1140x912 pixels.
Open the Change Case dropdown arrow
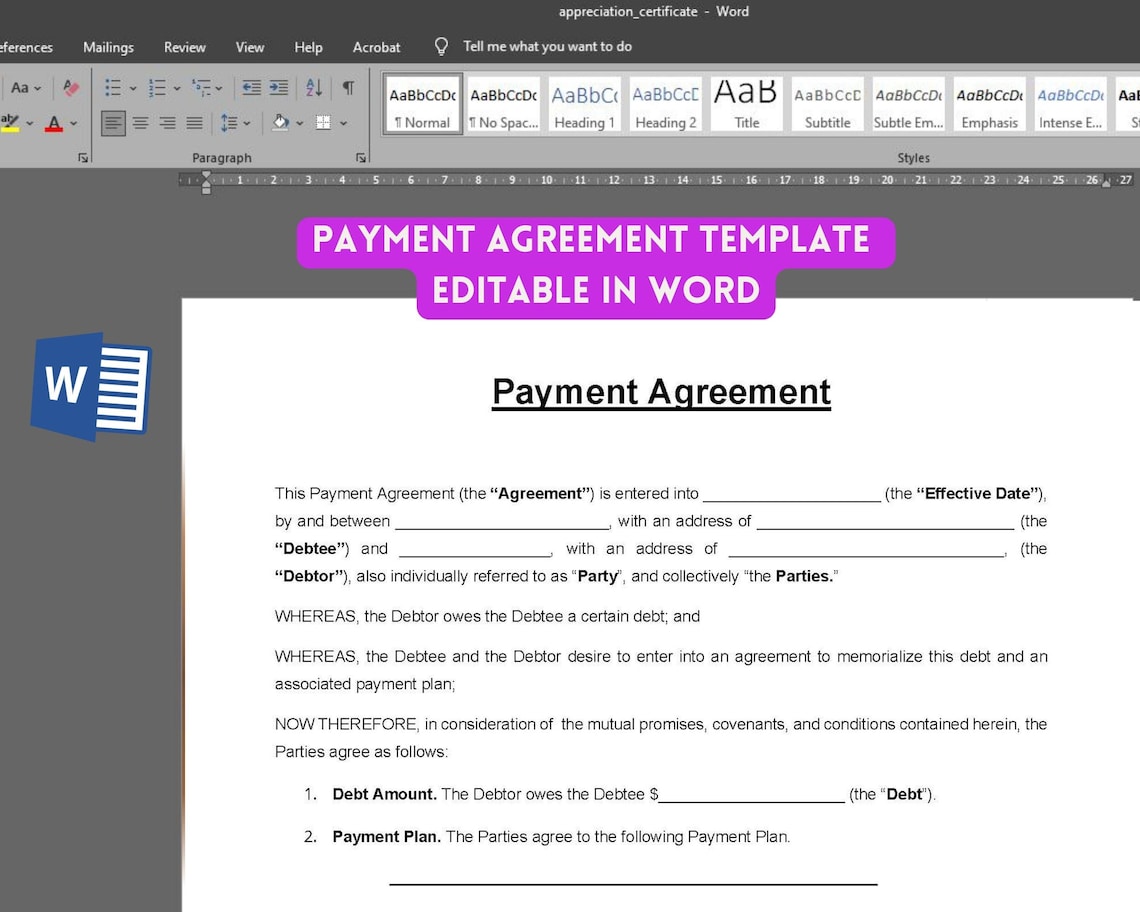coord(38,87)
